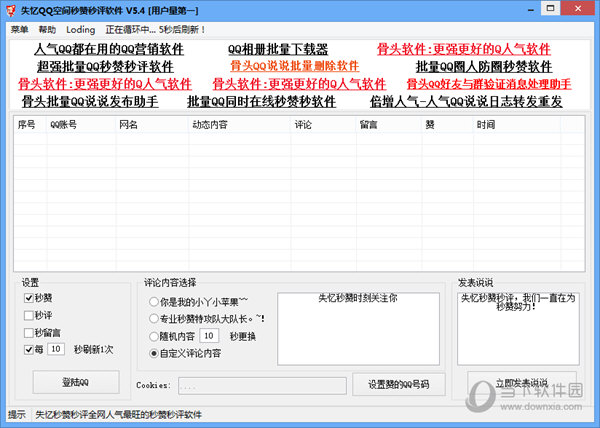Sort by 动态内容 column header
Screen dimensions: 600x428
tap(240, 125)
